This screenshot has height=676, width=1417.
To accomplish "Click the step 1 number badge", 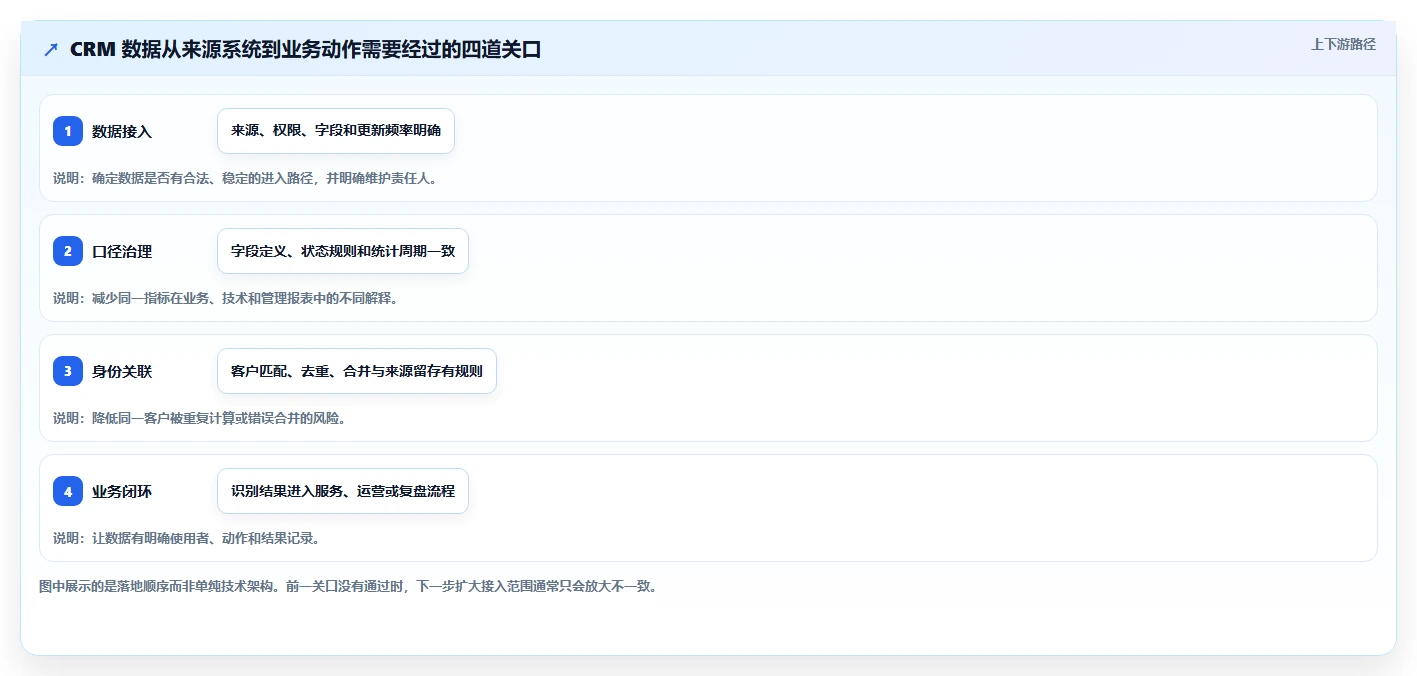I will pyautogui.click(x=68, y=131).
